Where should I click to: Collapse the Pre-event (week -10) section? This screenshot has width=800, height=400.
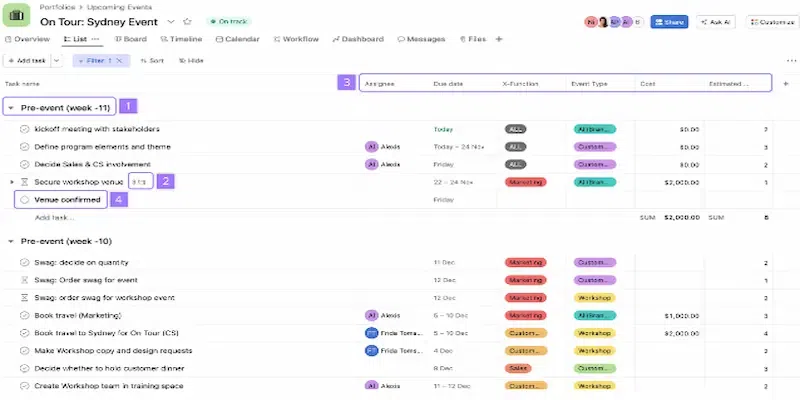click(x=11, y=241)
